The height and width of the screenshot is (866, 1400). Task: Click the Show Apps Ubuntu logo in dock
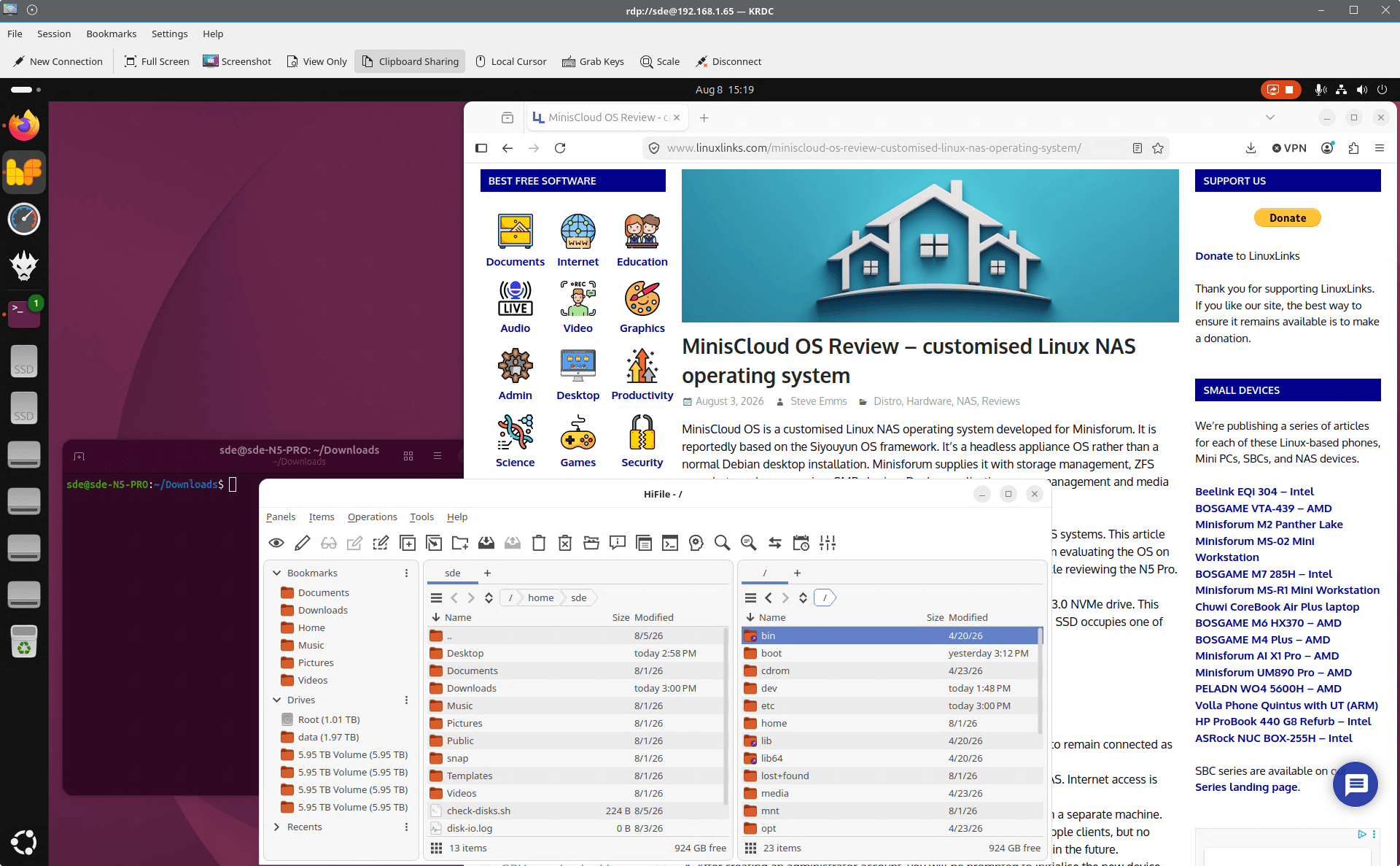pos(24,842)
